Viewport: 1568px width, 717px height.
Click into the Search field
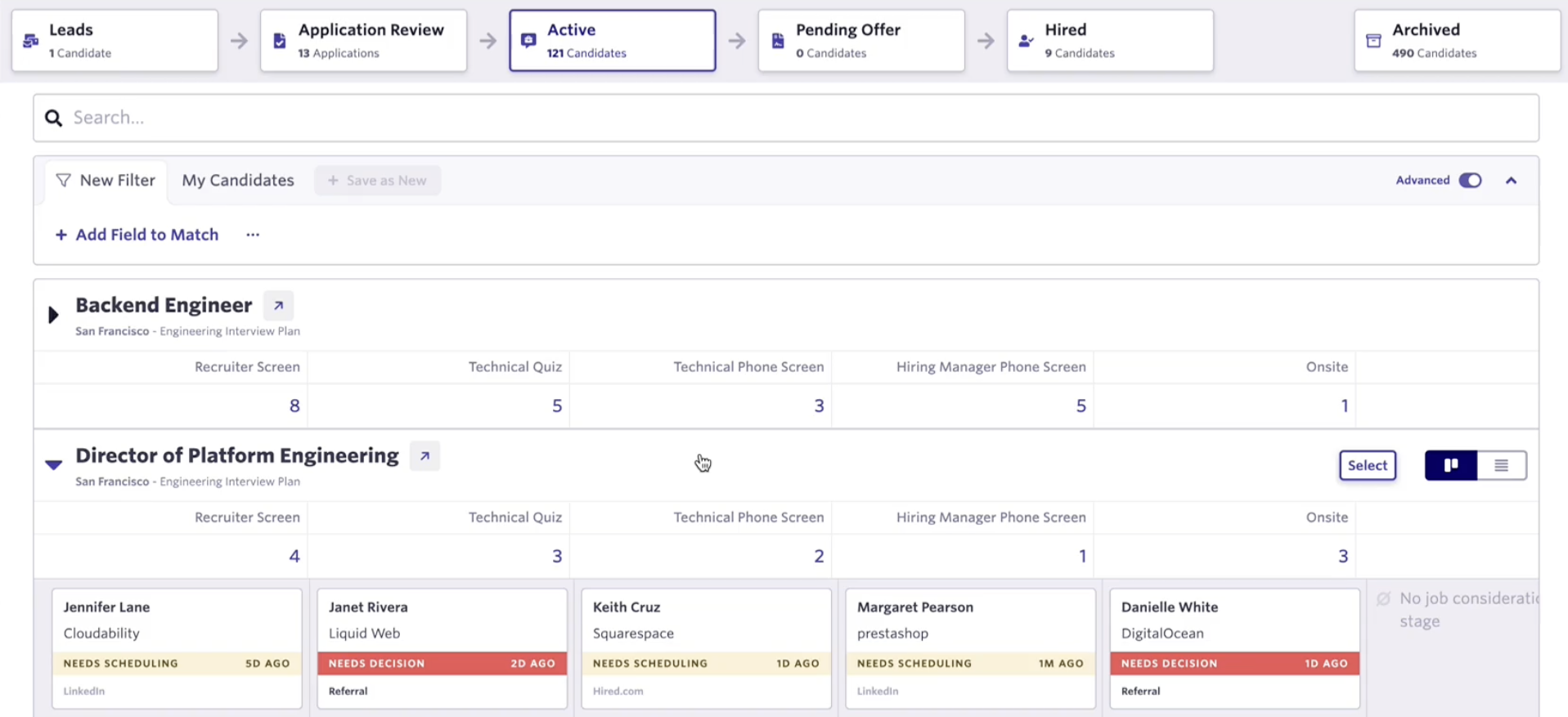click(x=786, y=118)
